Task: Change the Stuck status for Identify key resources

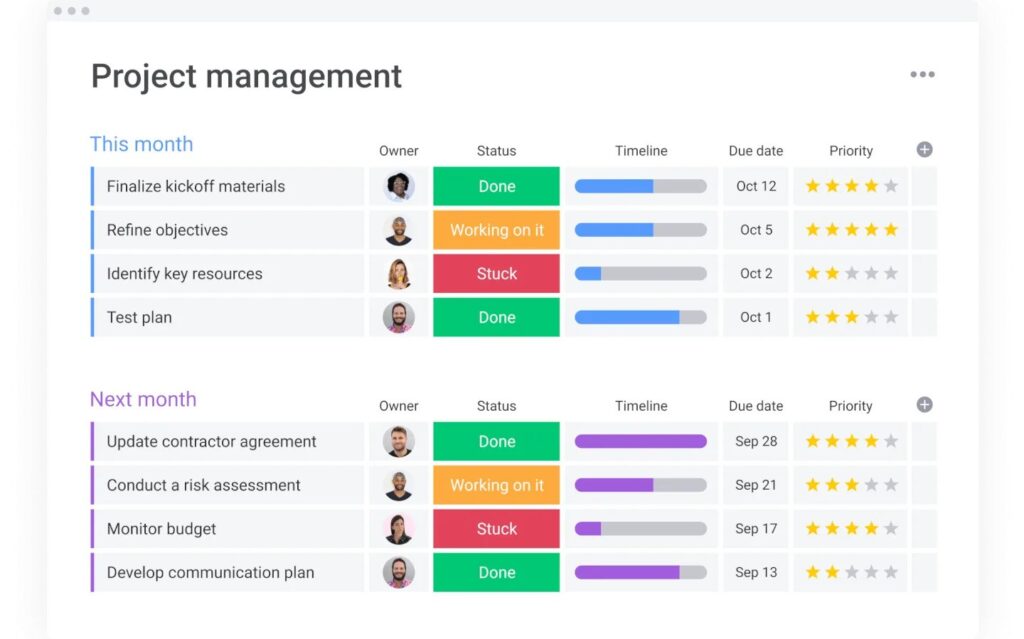Action: click(496, 273)
